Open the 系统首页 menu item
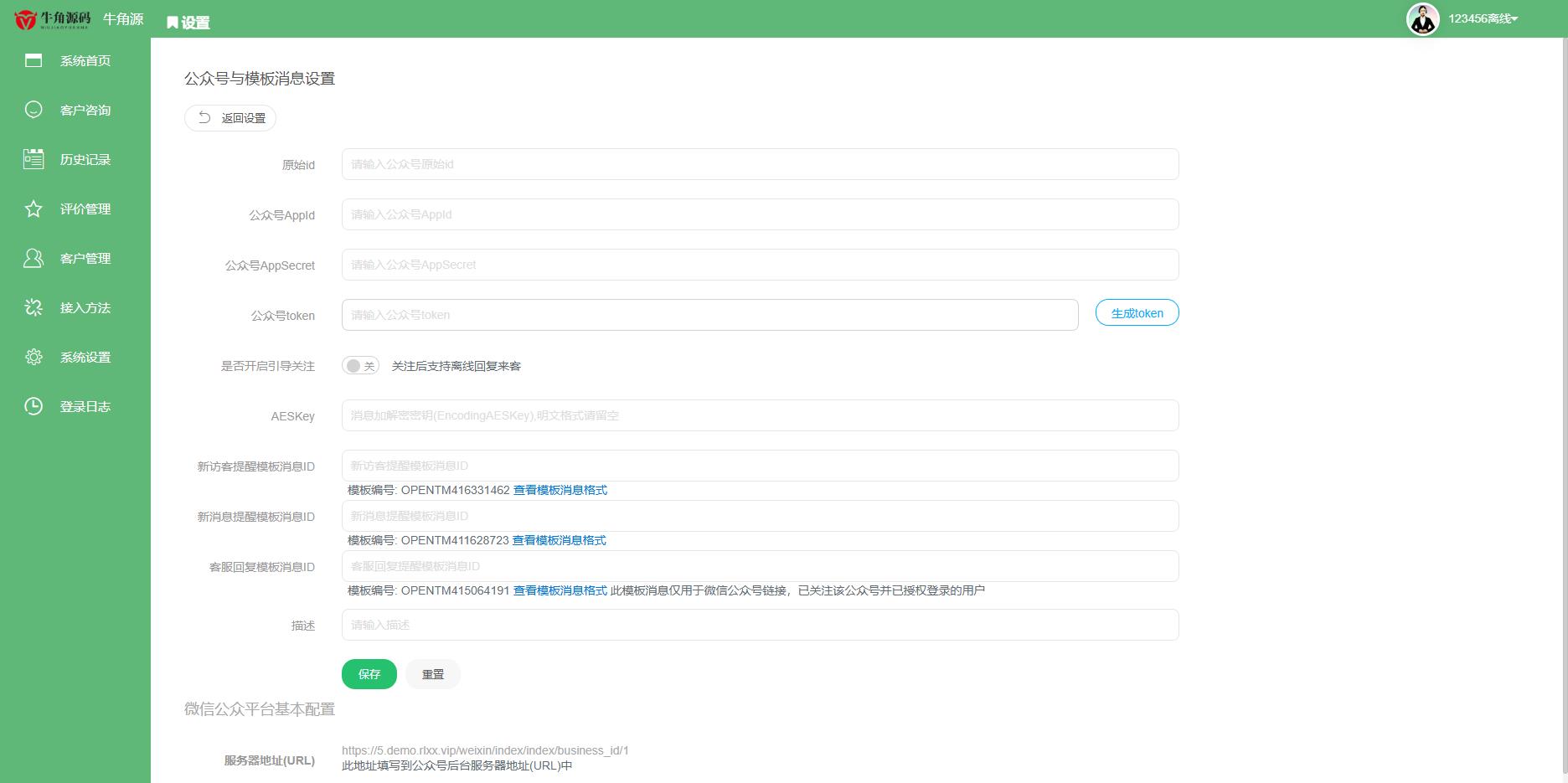 [x=75, y=60]
